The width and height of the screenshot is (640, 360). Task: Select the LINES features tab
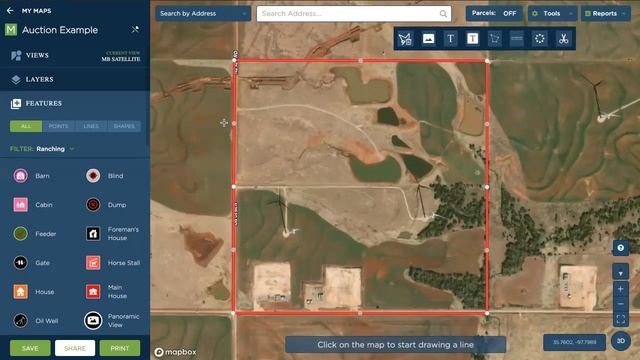click(91, 126)
